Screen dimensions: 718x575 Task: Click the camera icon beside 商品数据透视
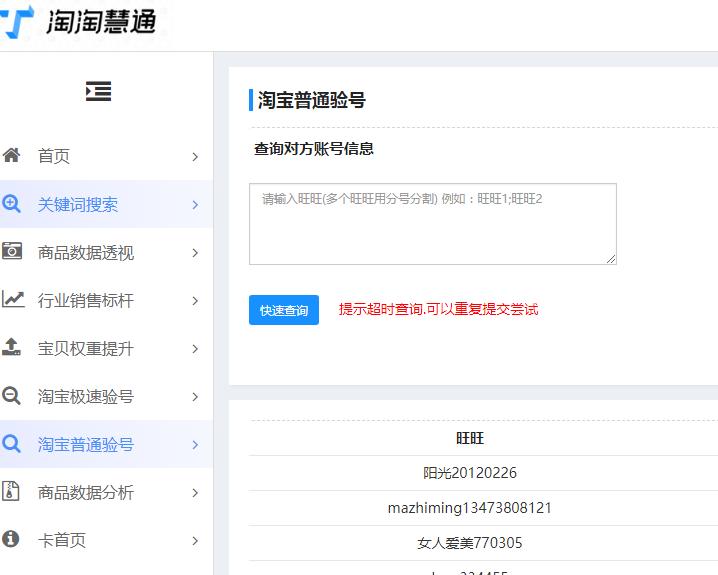click(11, 251)
